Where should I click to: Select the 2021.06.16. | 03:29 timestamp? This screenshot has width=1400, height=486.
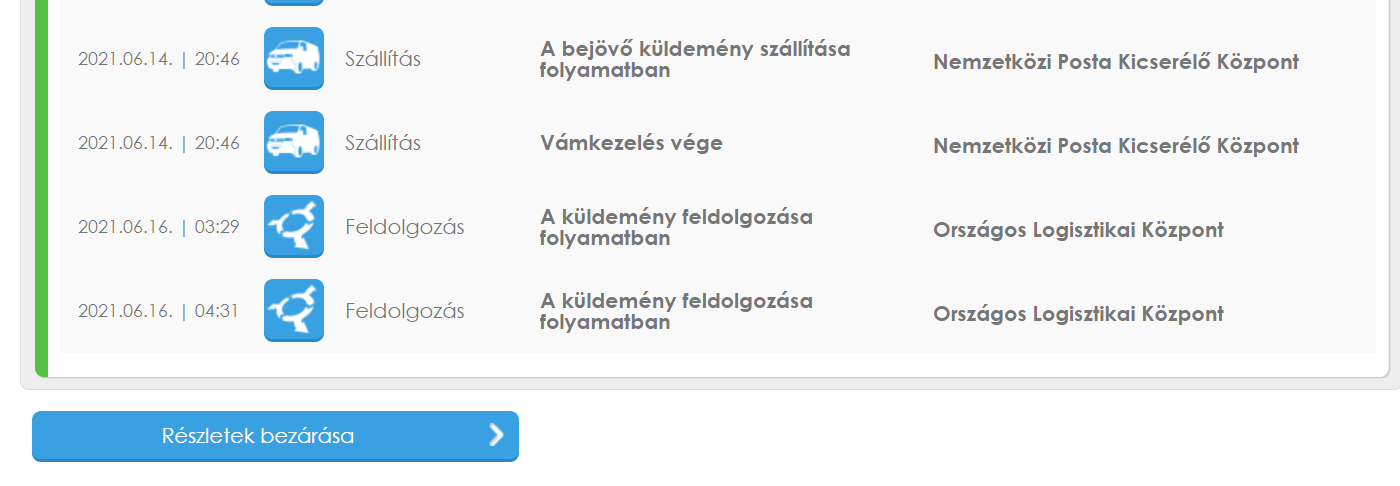[x=159, y=227]
